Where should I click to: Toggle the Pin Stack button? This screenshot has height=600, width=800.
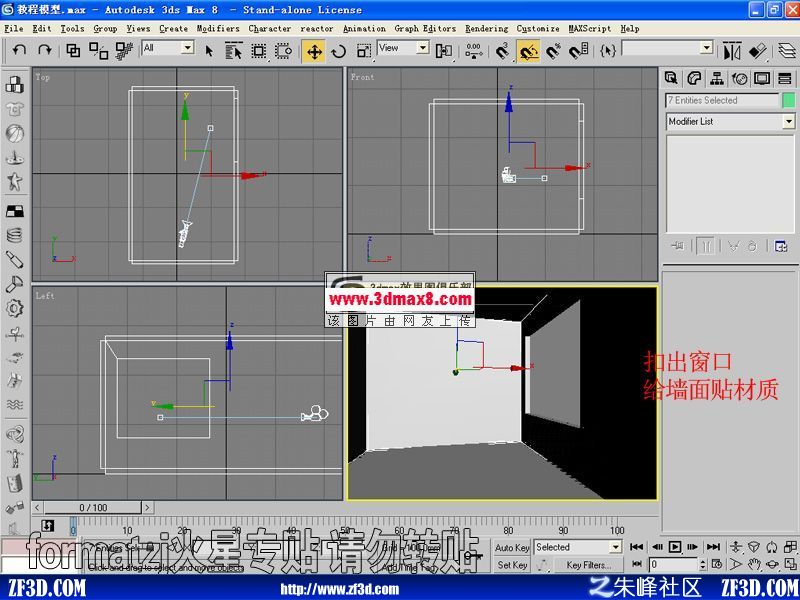(x=678, y=246)
